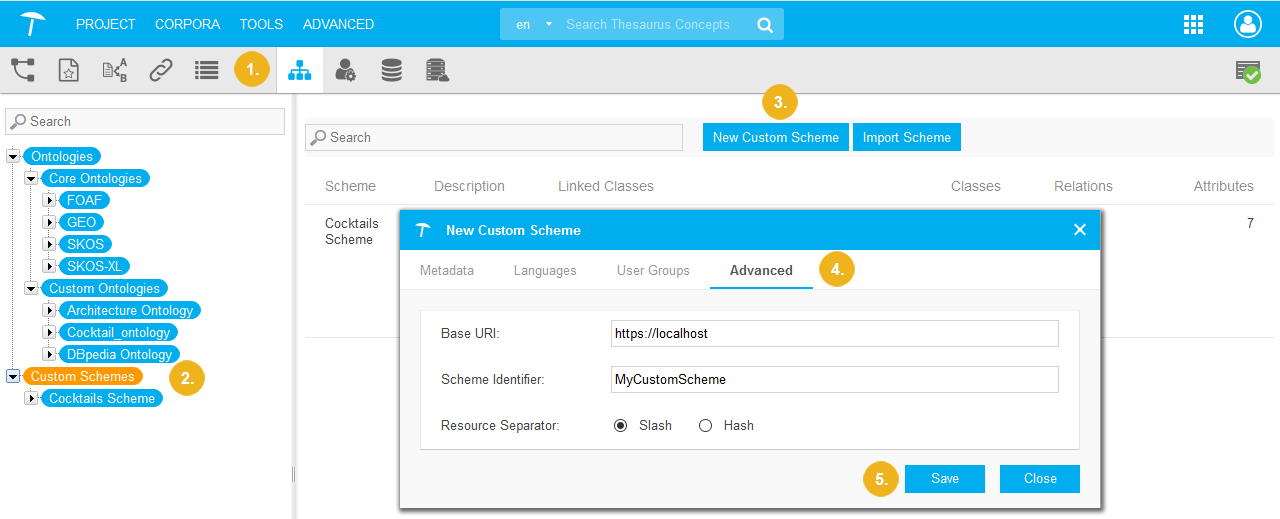1280x519 pixels.
Task: Open the user profile avatar icon
Action: pos(1248,25)
